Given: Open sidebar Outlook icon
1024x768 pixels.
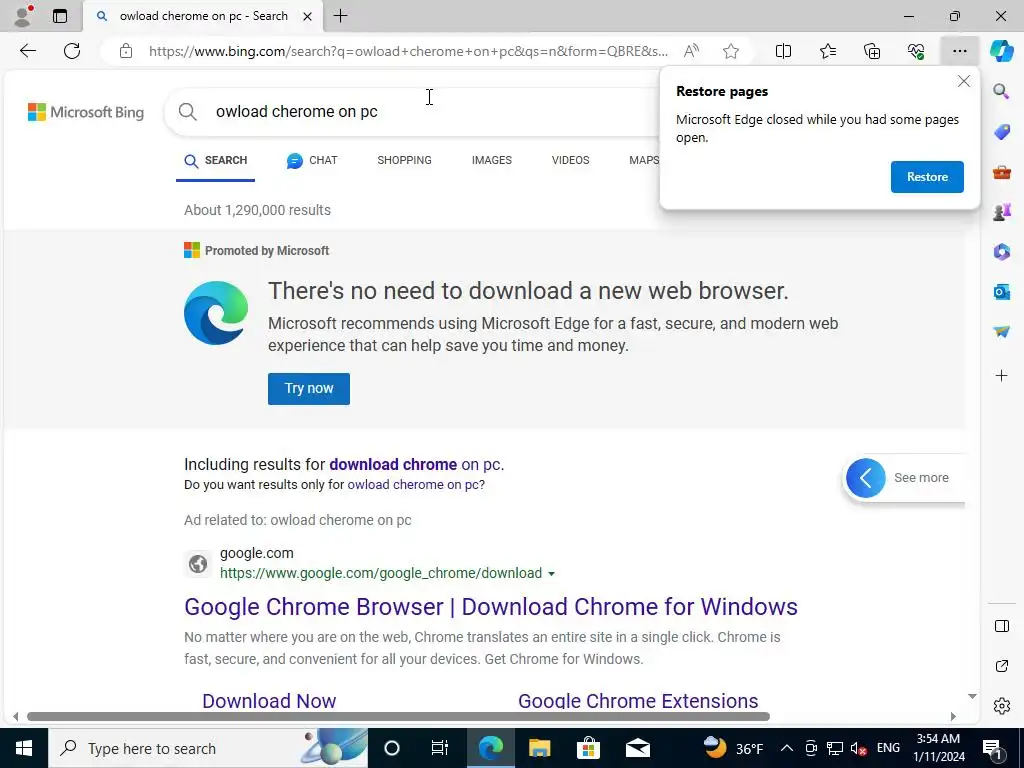Looking at the screenshot, I should pyautogui.click(x=1001, y=292).
